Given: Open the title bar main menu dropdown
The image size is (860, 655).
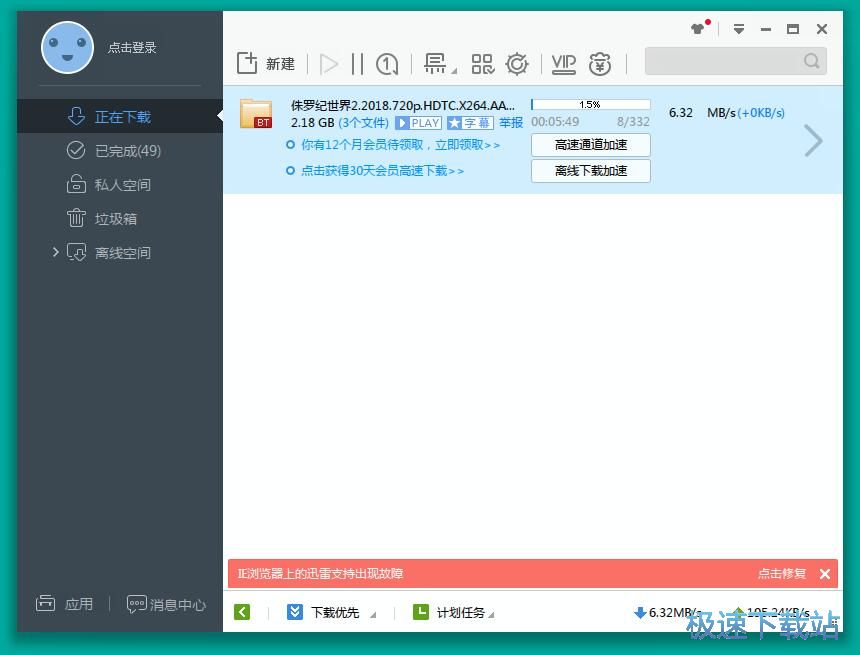Looking at the screenshot, I should (x=739, y=29).
